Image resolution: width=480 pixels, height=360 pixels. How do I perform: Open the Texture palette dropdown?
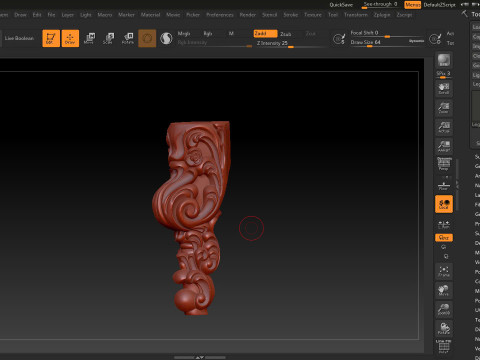tap(313, 15)
